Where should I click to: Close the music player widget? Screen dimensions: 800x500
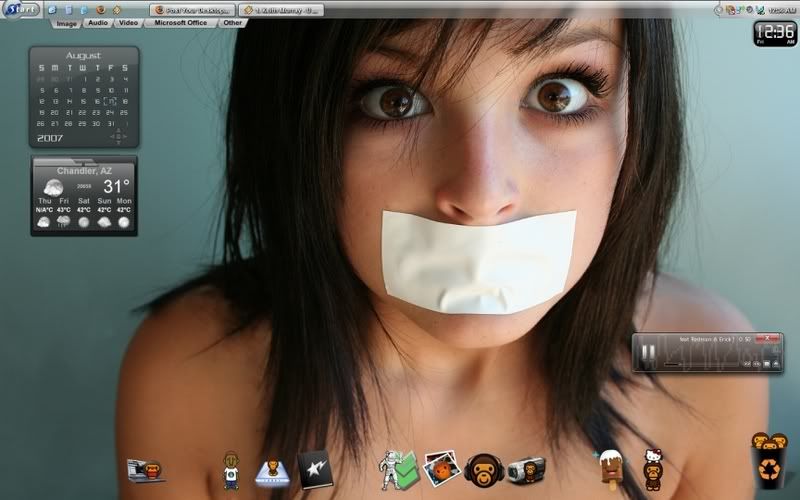pos(767,338)
